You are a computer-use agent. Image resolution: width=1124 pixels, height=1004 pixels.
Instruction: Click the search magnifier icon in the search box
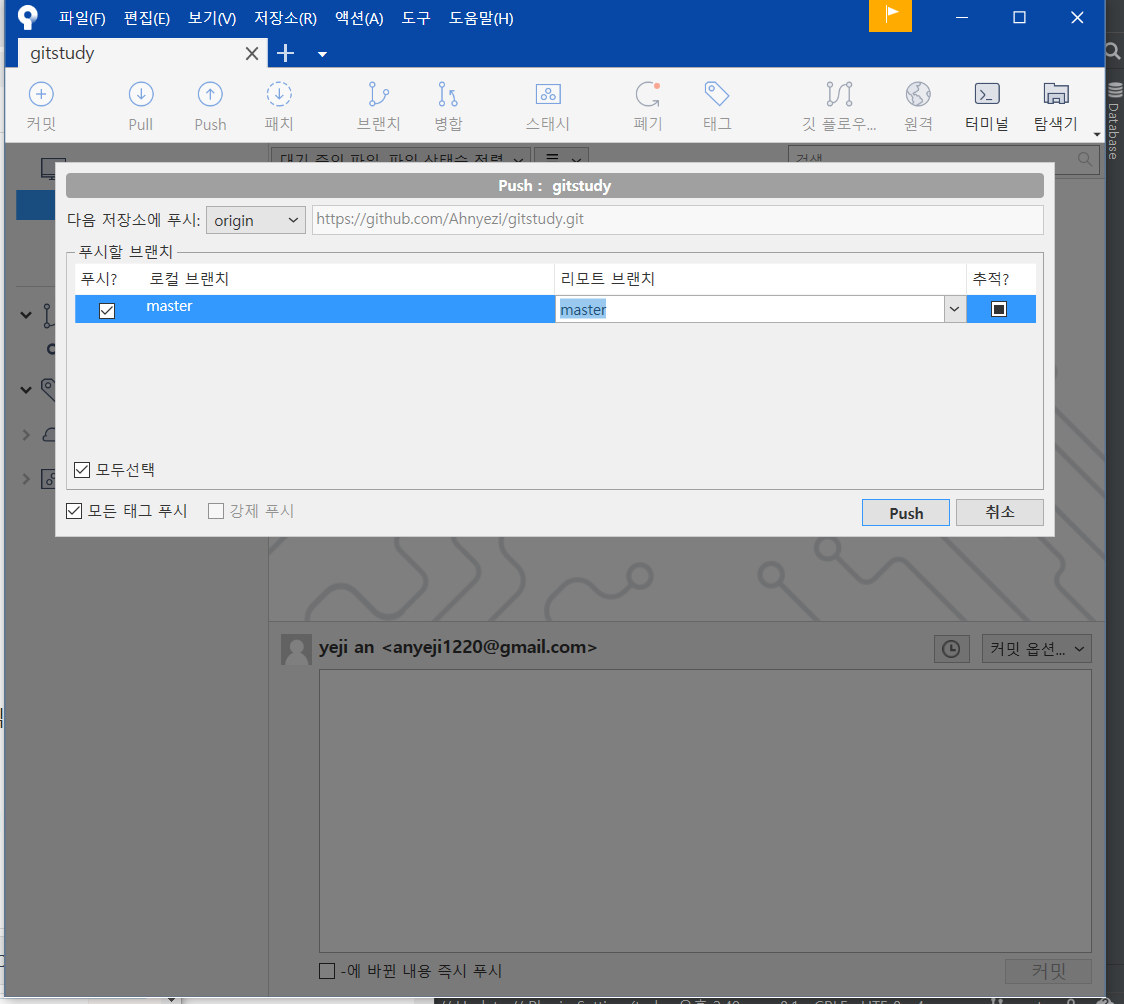(x=1085, y=158)
